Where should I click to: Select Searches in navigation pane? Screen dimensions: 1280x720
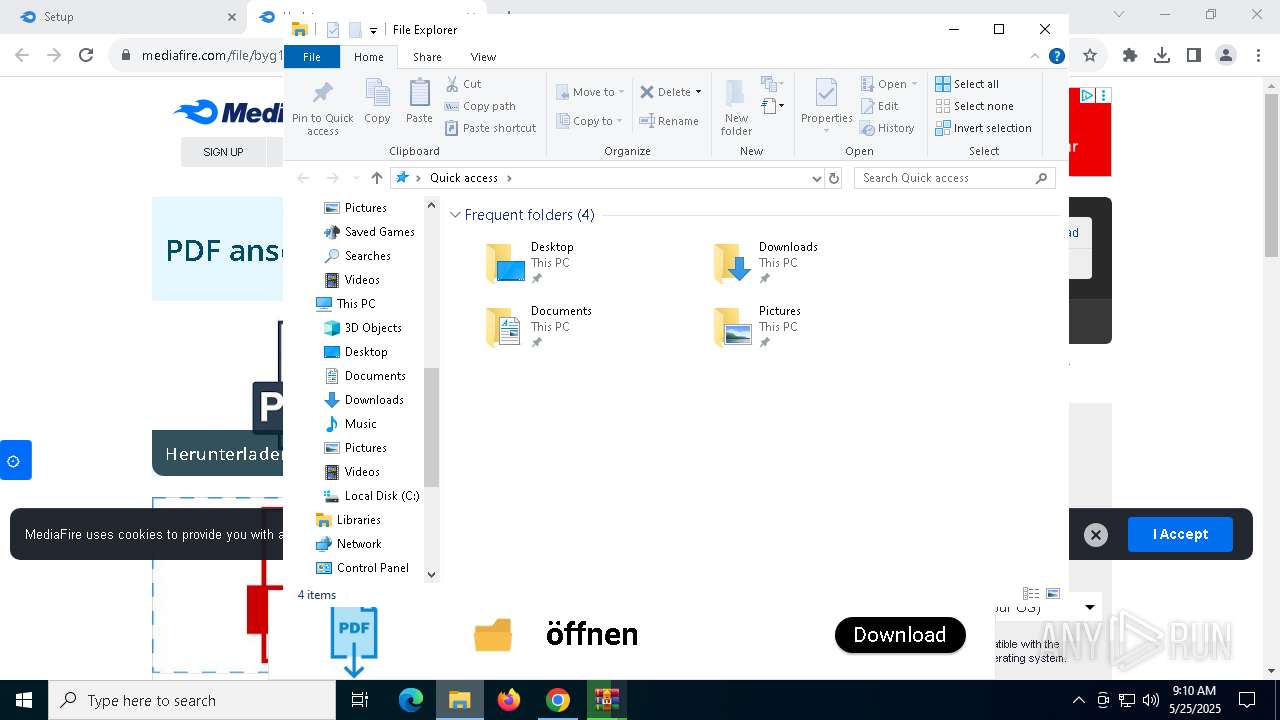tap(357, 256)
